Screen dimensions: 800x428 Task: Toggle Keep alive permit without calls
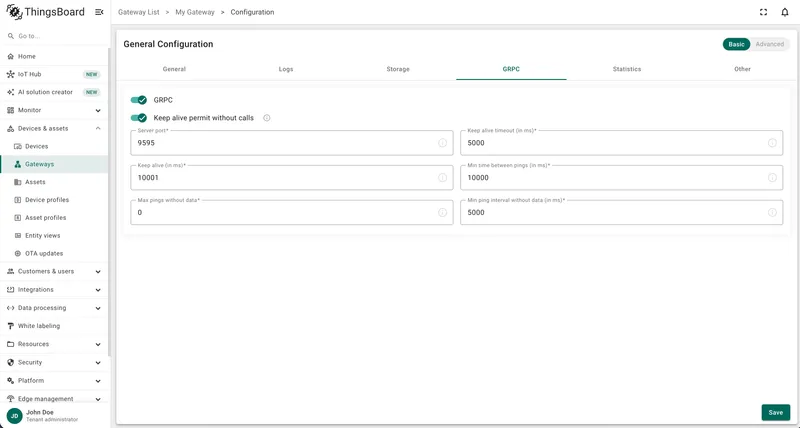tap(139, 118)
